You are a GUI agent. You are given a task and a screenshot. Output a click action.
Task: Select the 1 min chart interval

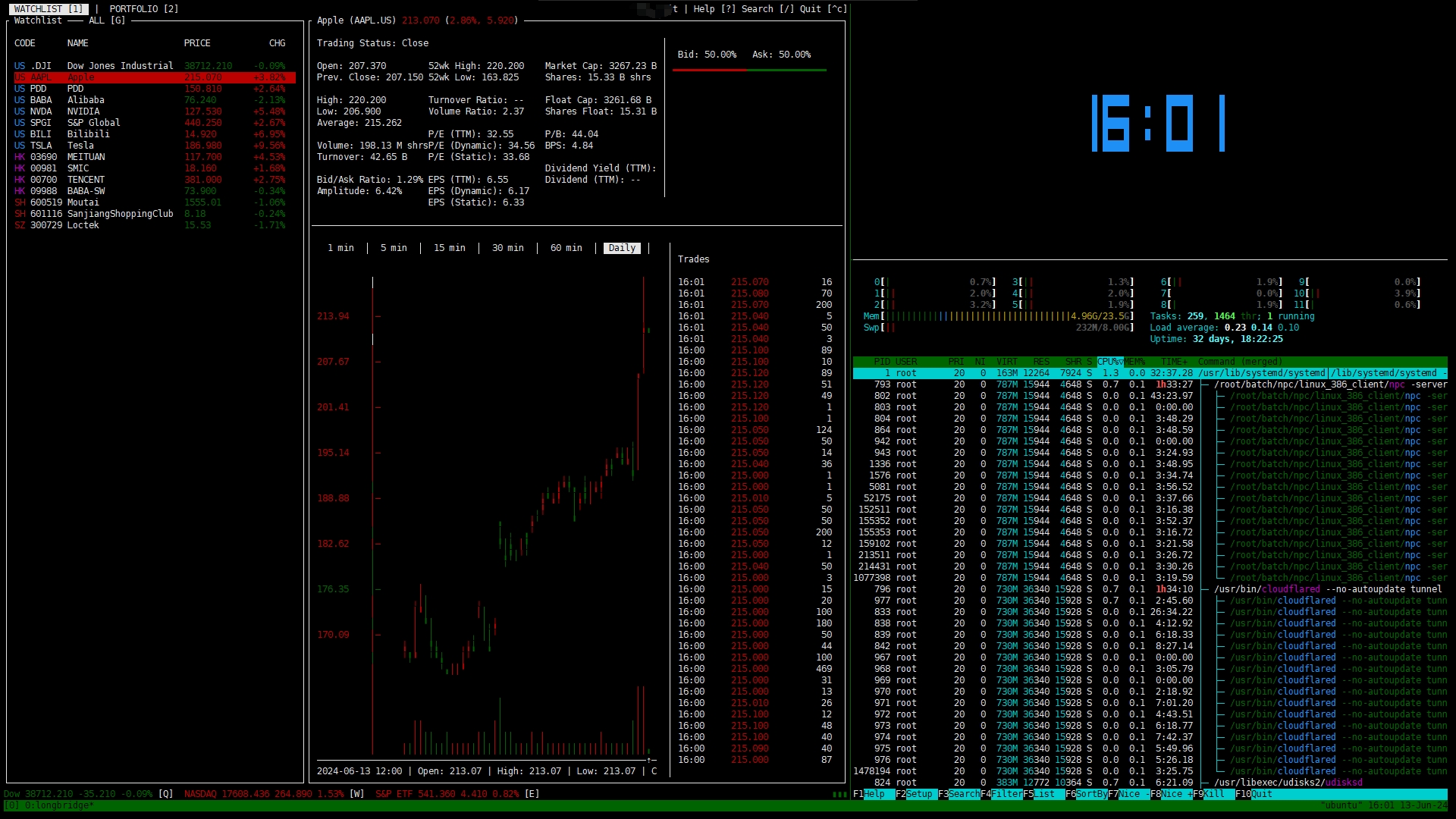coord(340,248)
